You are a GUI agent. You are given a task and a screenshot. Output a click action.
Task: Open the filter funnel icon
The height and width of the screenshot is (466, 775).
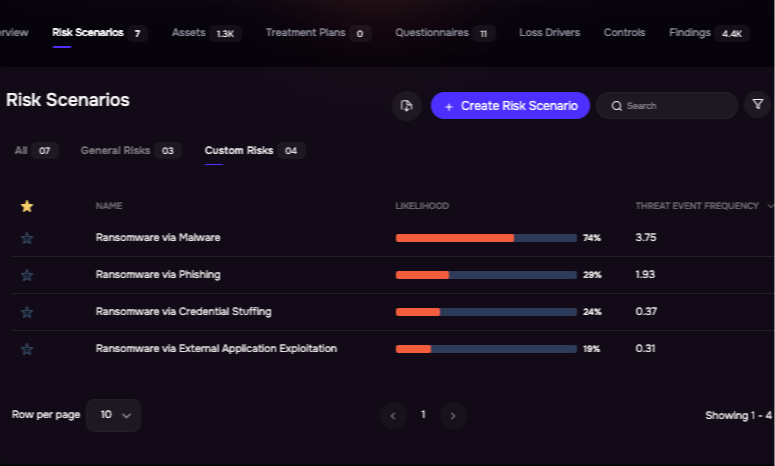tap(758, 104)
